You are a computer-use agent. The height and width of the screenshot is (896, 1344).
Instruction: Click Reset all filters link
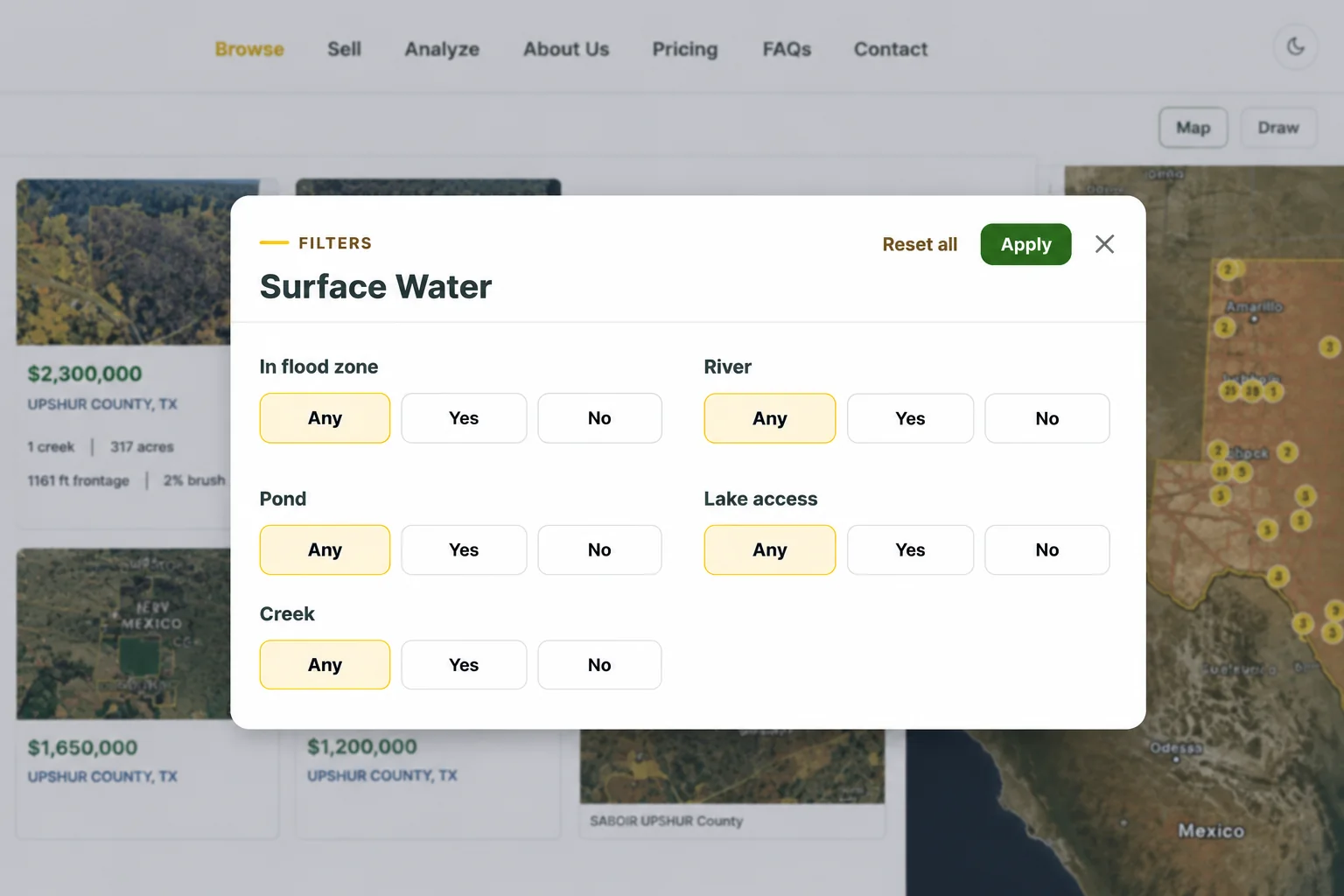(x=920, y=244)
